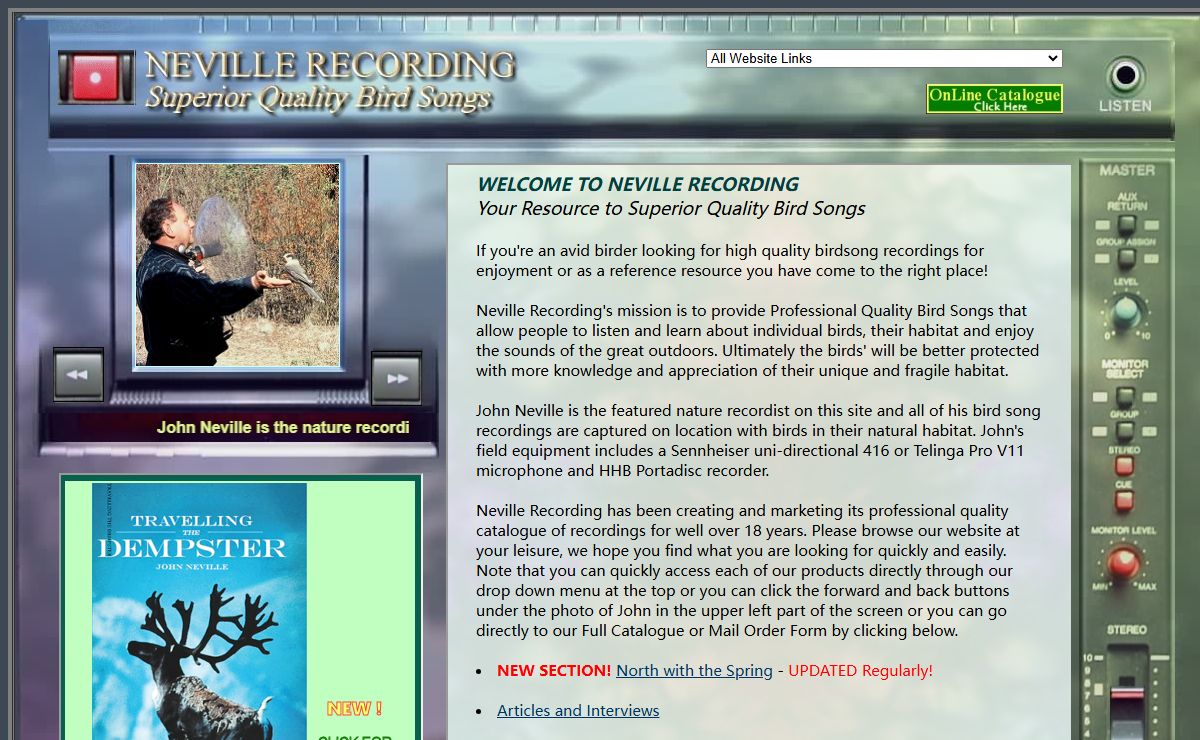Screen dimensions: 1200x740
Task: Click the OnLine Catalogue button
Action: [994, 98]
